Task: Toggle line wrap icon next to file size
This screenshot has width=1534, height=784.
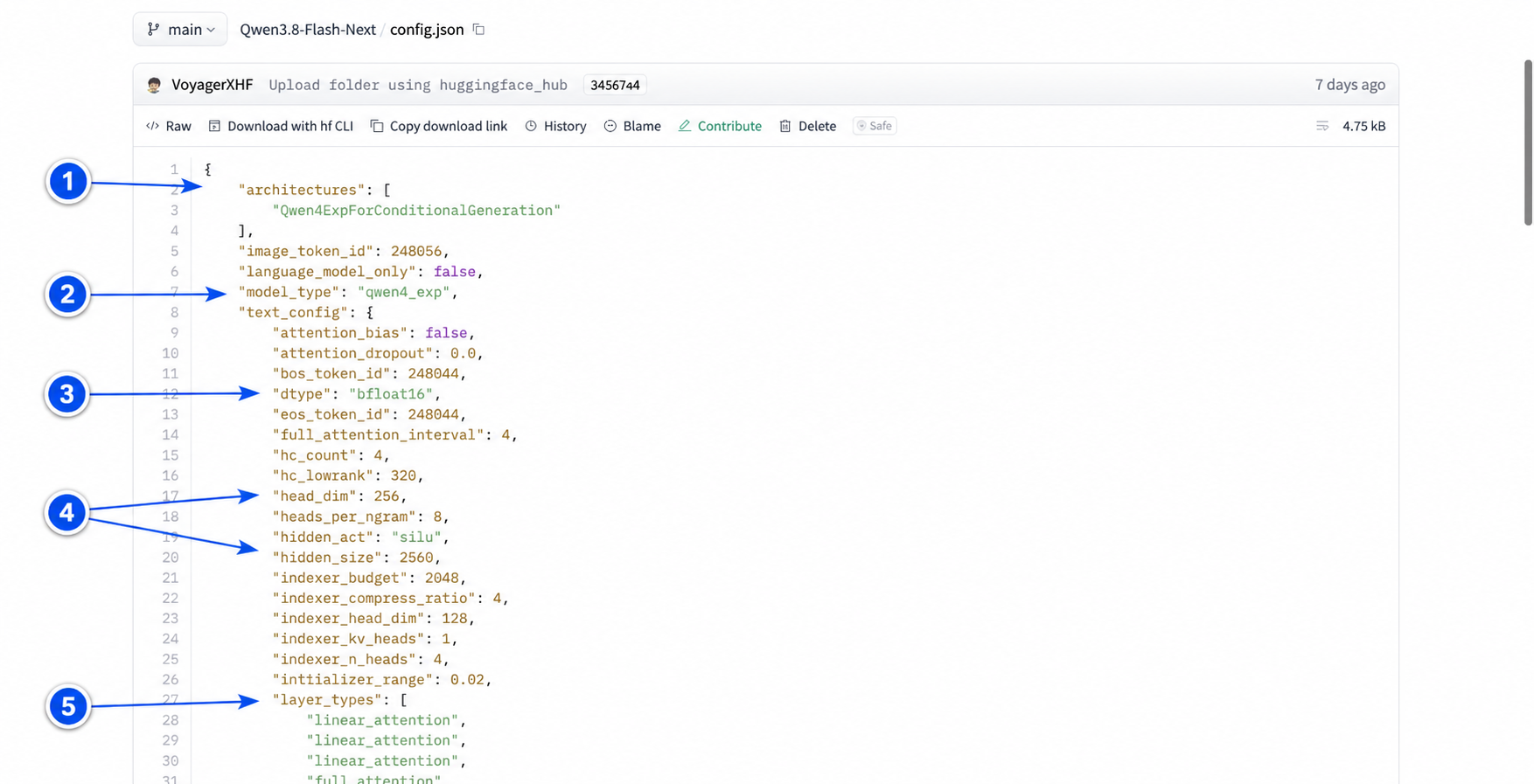Action: tap(1322, 126)
